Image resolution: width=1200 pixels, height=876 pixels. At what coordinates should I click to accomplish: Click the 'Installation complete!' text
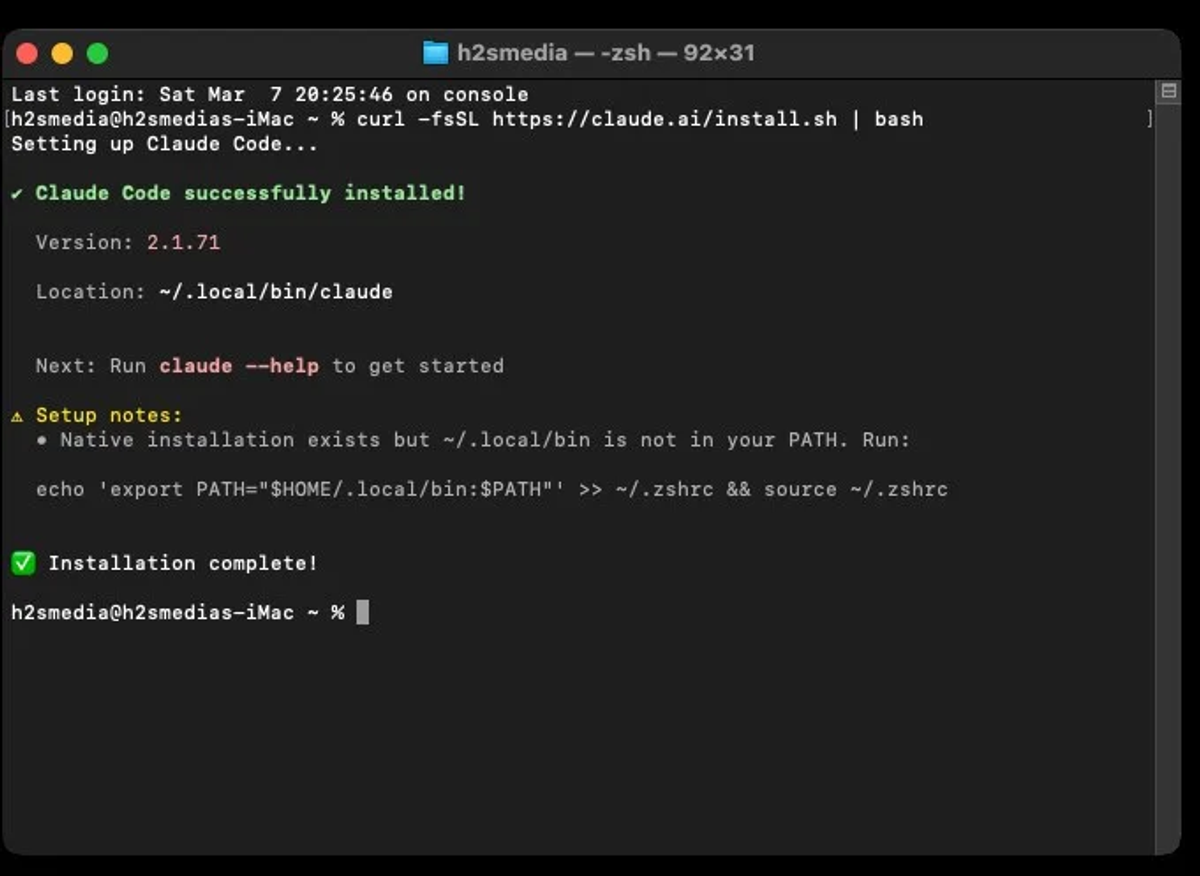[x=183, y=563]
